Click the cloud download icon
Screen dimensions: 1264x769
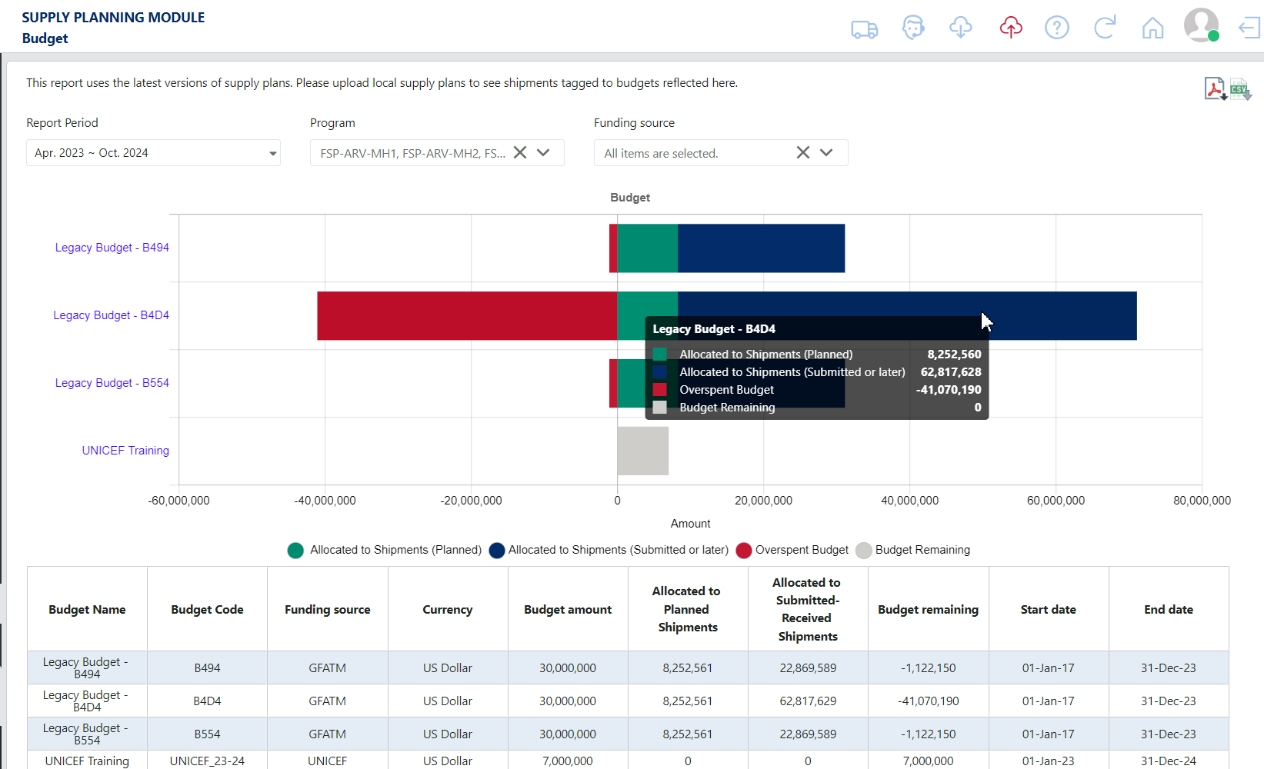(960, 27)
